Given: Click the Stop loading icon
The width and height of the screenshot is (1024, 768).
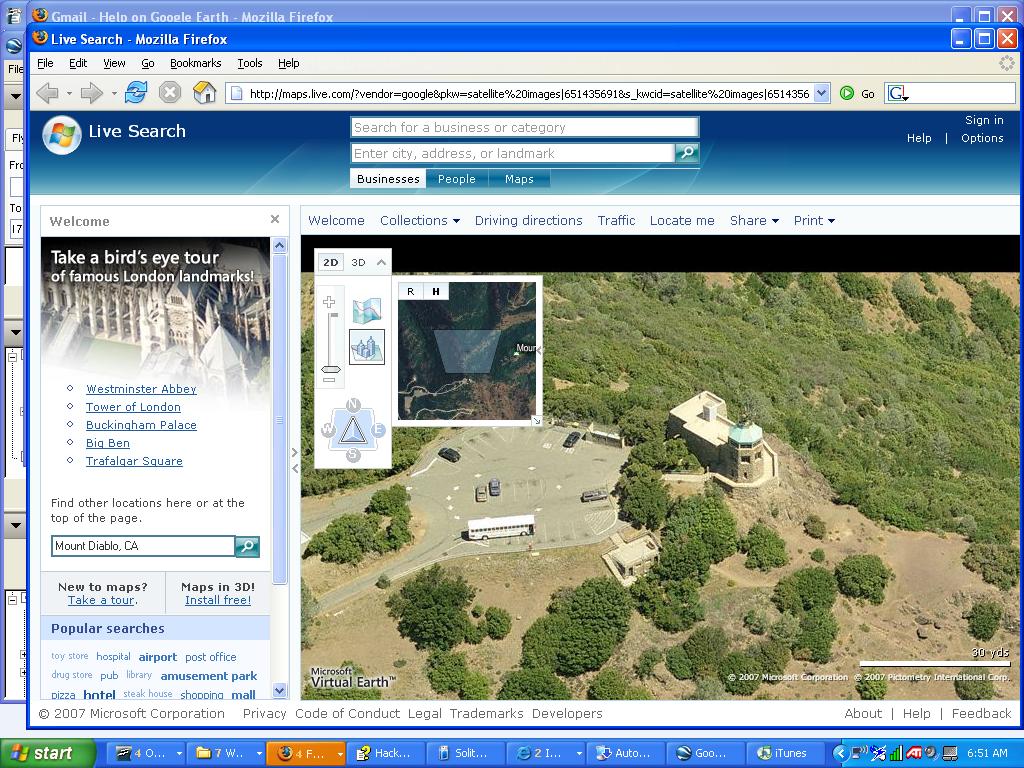Looking at the screenshot, I should [170, 93].
